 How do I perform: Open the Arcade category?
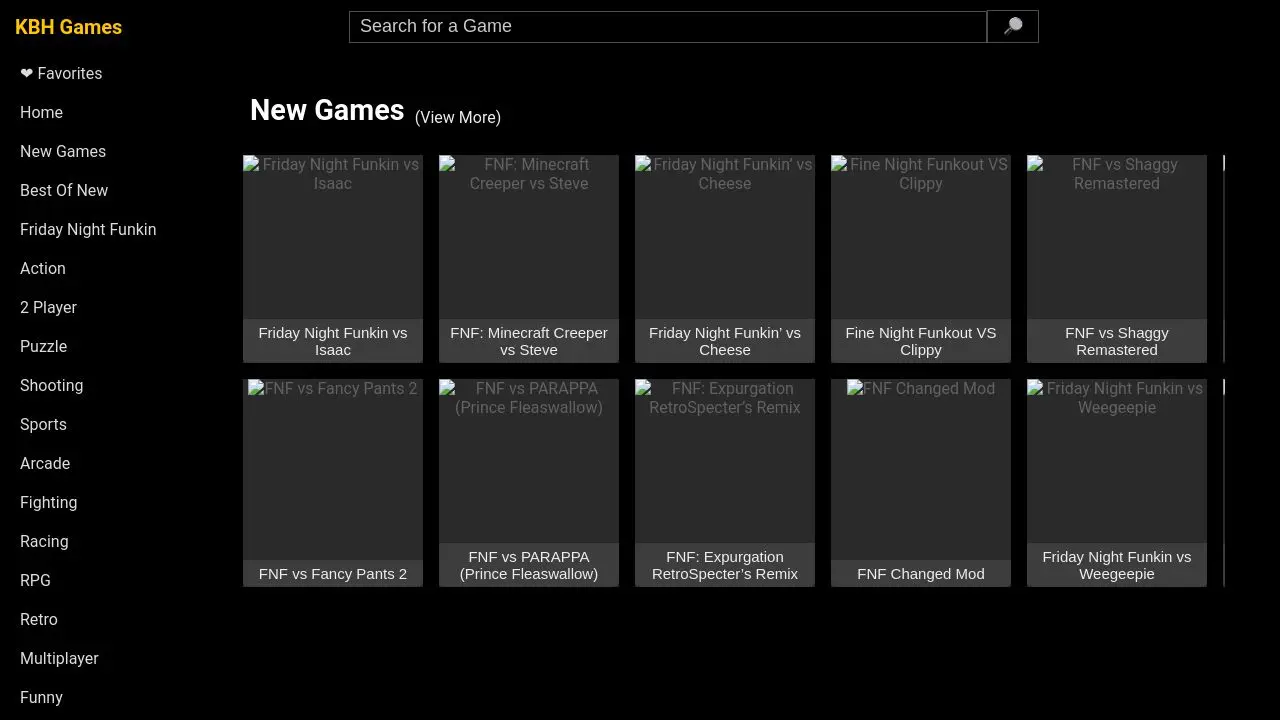coord(45,463)
